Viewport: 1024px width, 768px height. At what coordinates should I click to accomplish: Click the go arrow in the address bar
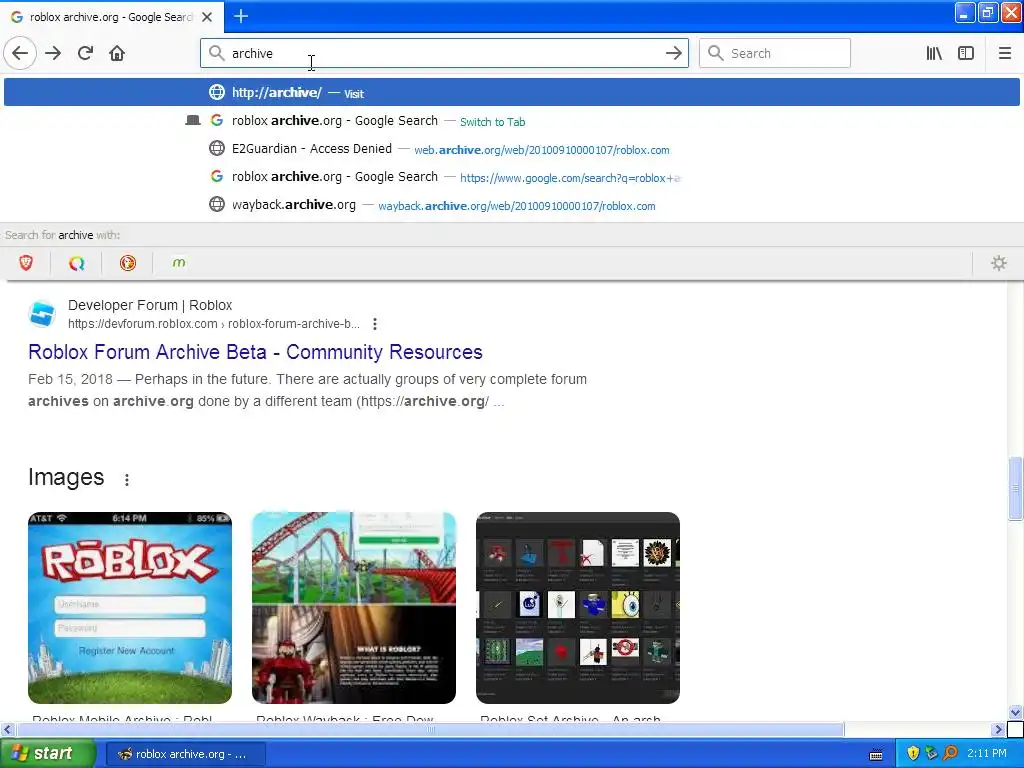(x=673, y=53)
